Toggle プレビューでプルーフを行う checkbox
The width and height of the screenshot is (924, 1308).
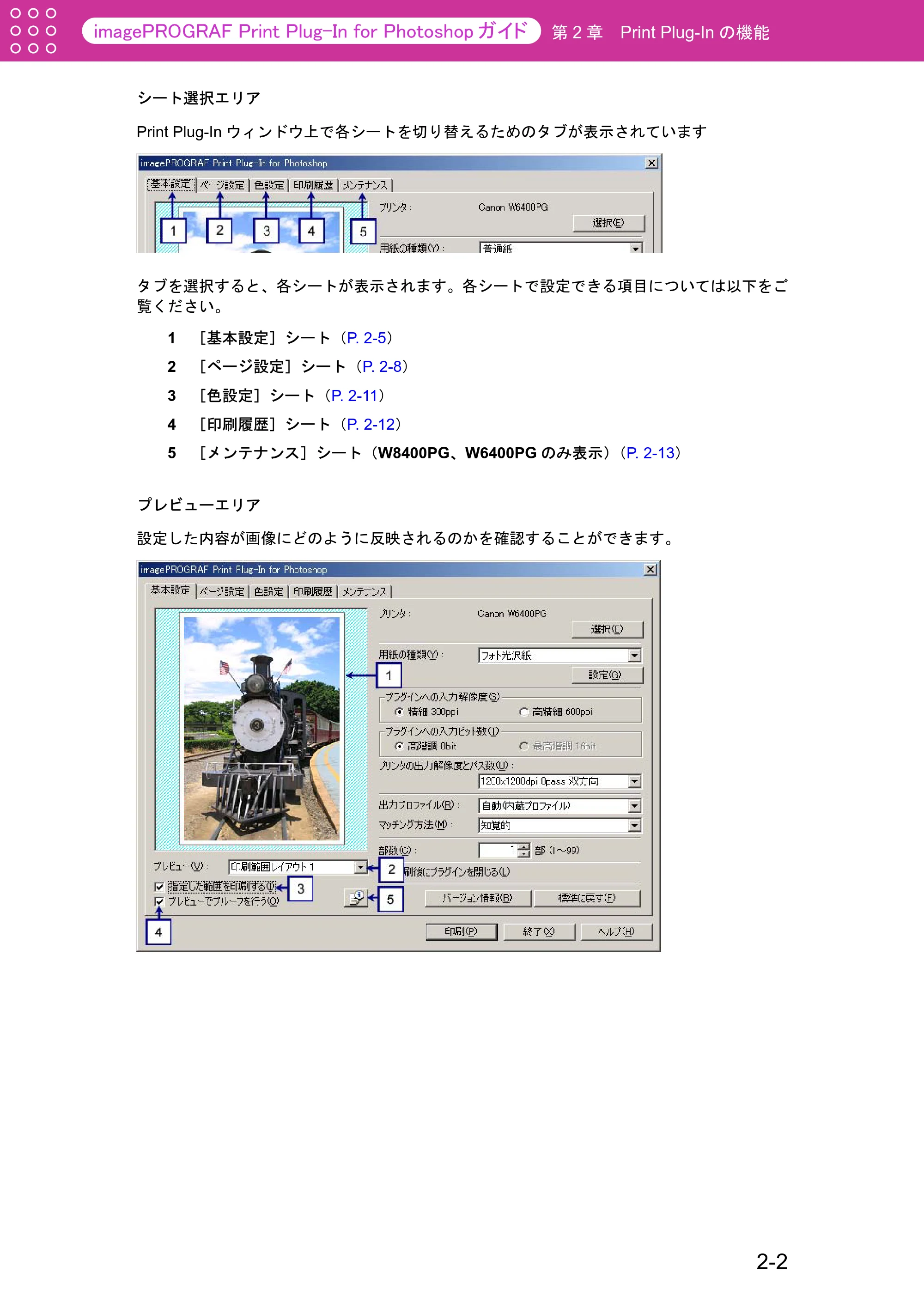(x=159, y=901)
